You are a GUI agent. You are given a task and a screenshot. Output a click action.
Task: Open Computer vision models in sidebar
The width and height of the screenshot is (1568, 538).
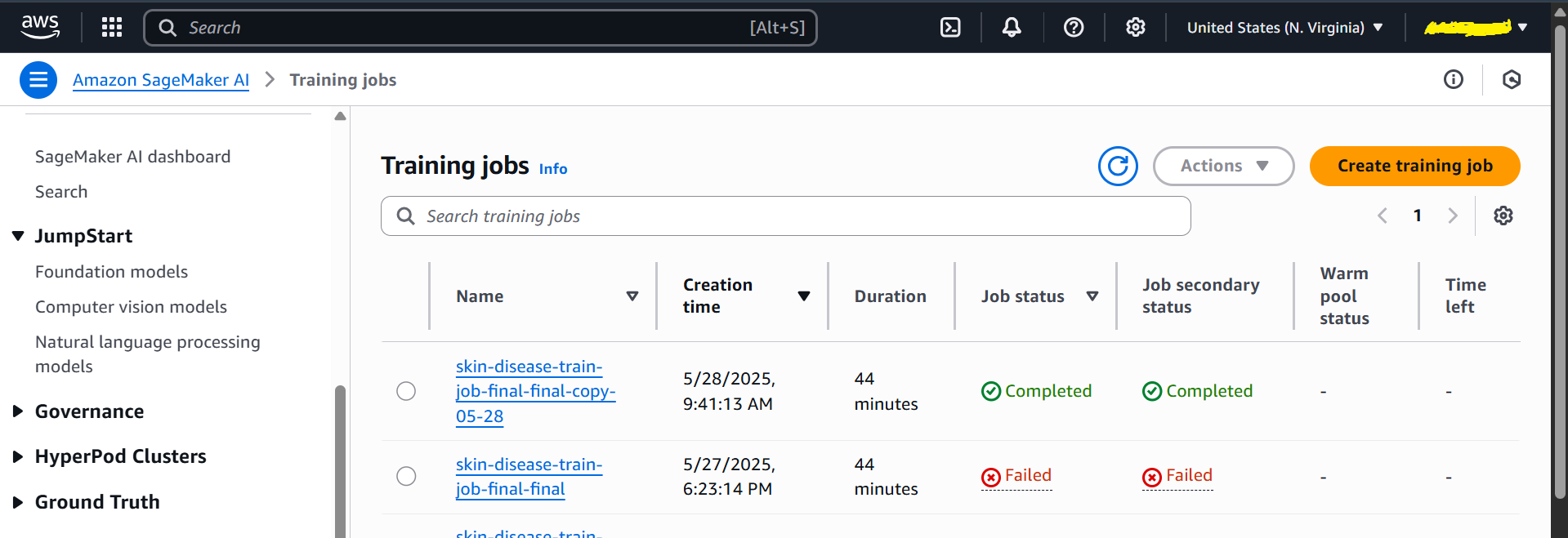pyautogui.click(x=131, y=307)
